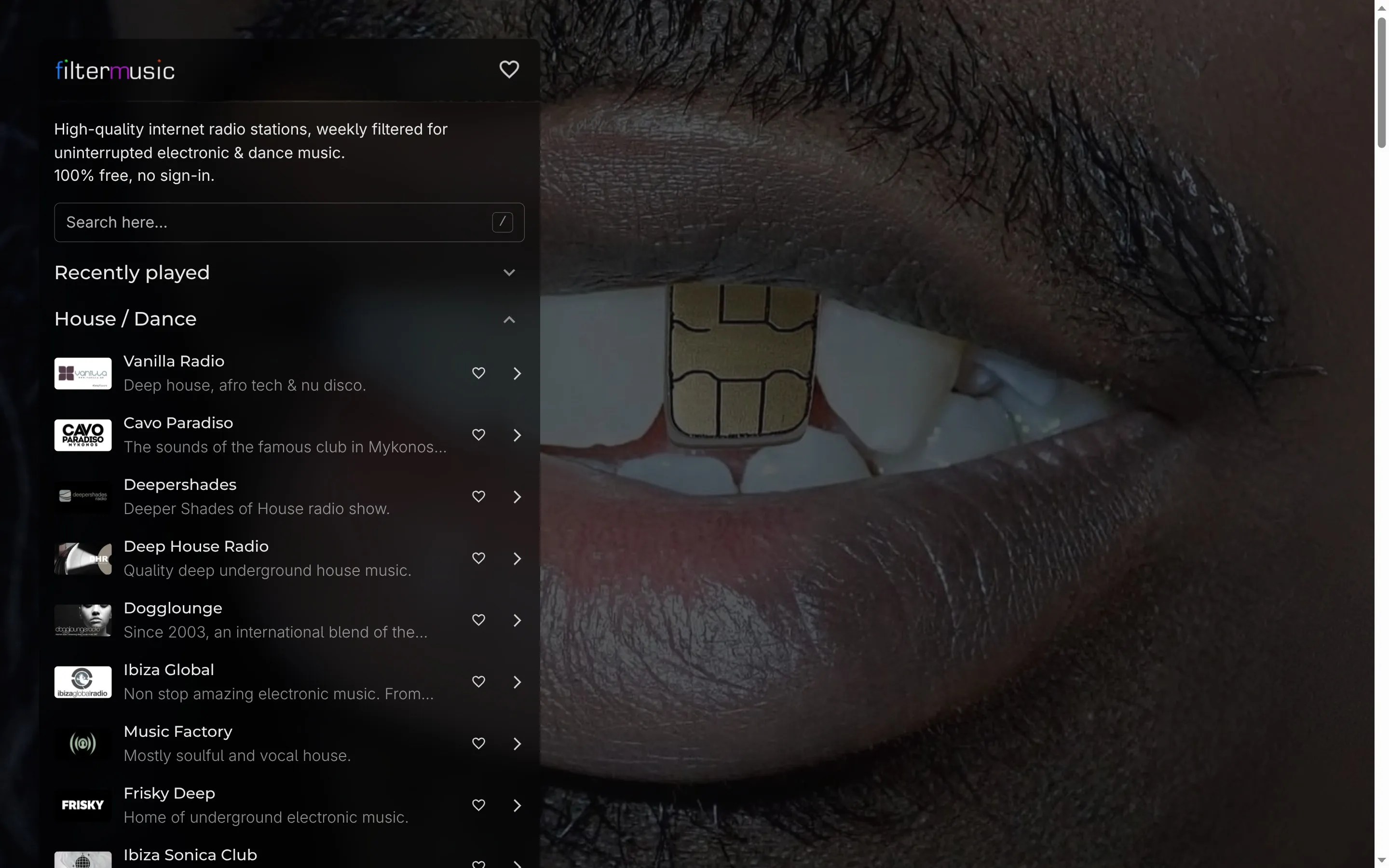The width and height of the screenshot is (1389, 868).
Task: Click the FRISKY logo thumbnail
Action: [82, 805]
